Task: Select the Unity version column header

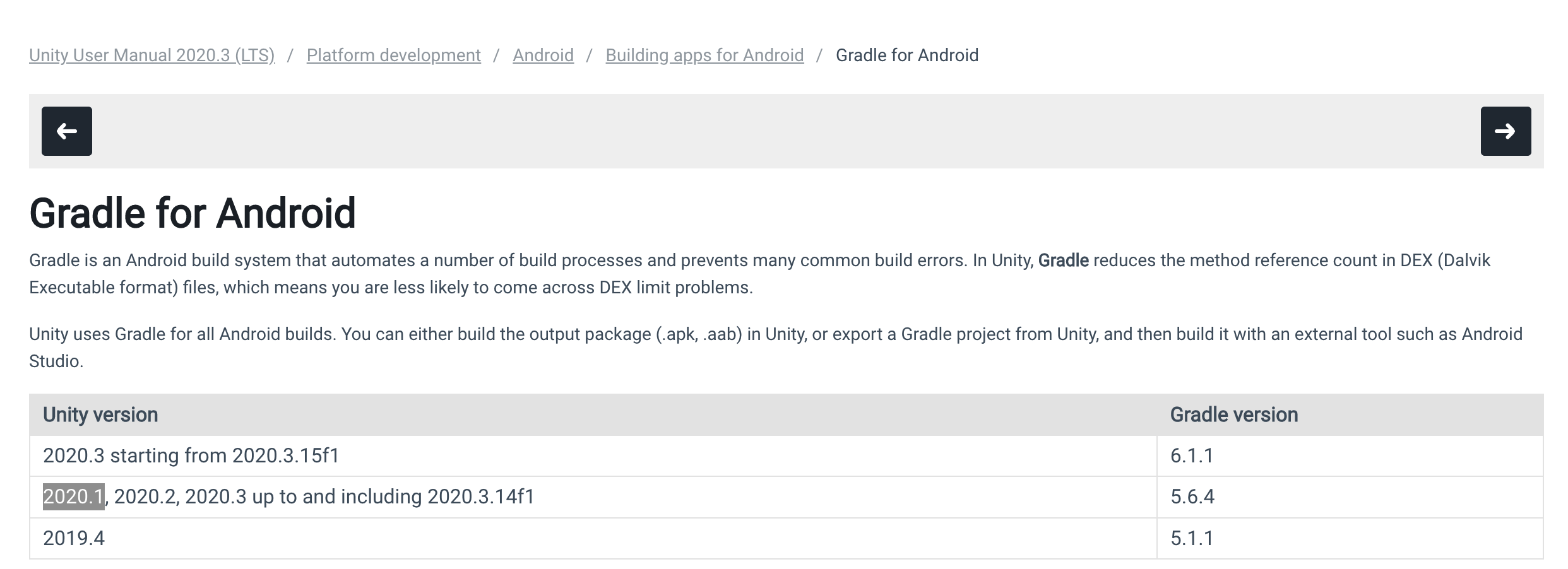Action: pos(100,414)
